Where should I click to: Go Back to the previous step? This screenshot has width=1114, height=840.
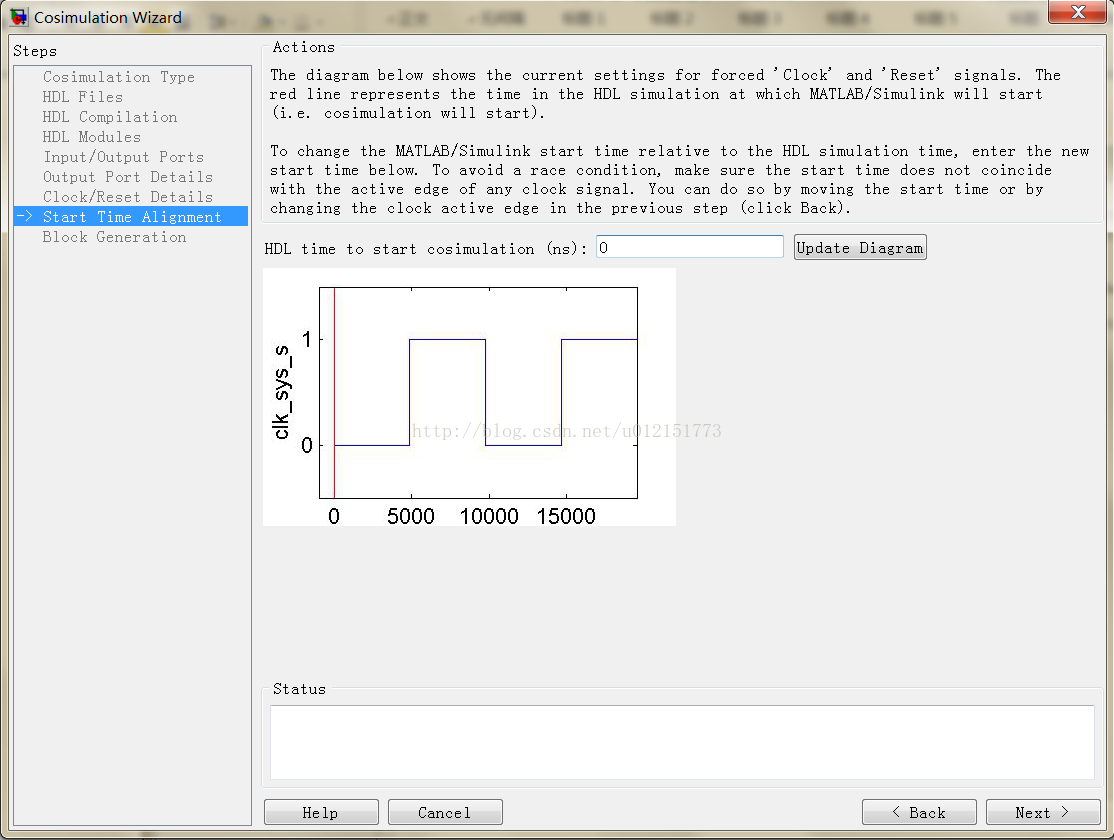tap(919, 812)
